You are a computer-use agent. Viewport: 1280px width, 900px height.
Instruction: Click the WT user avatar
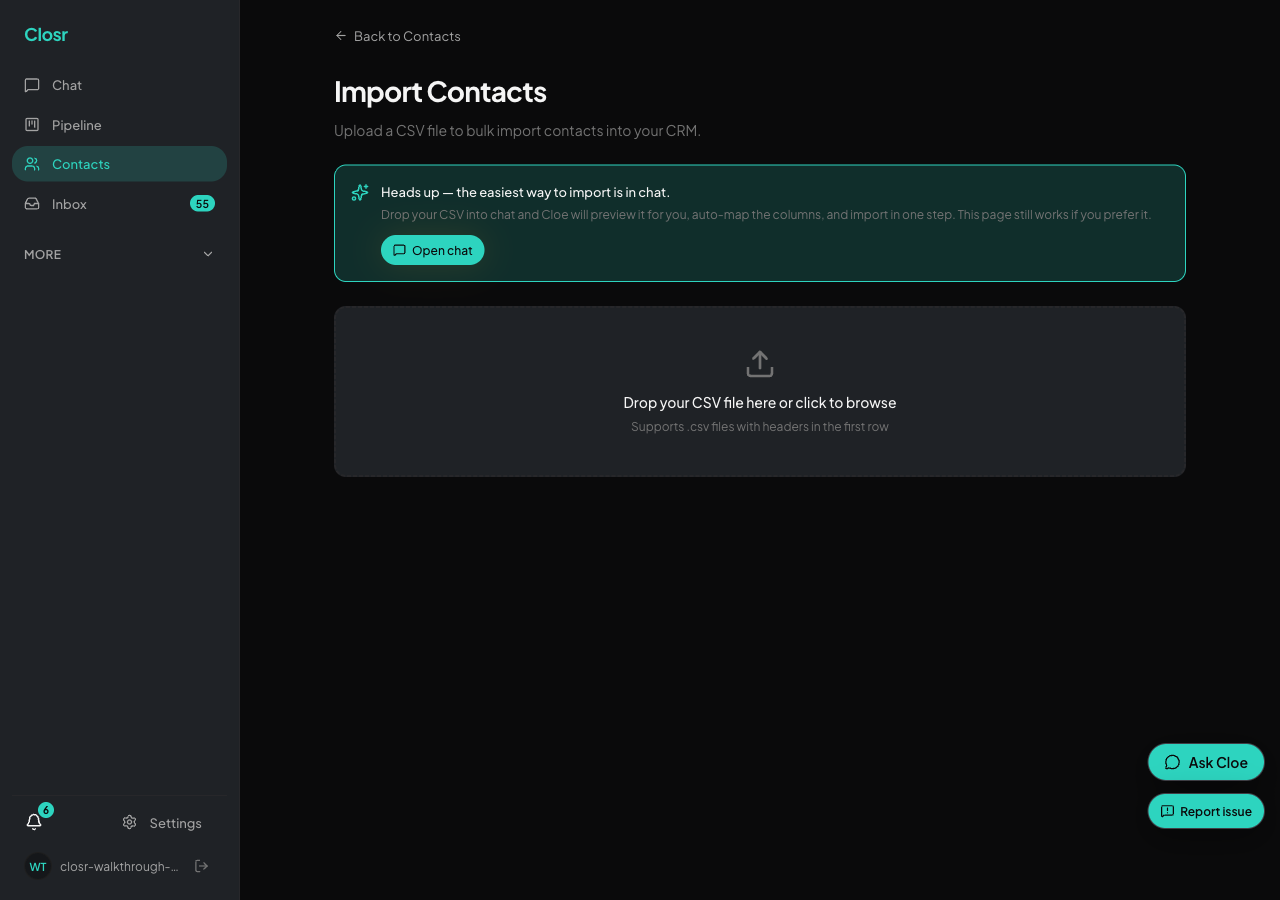coord(38,866)
